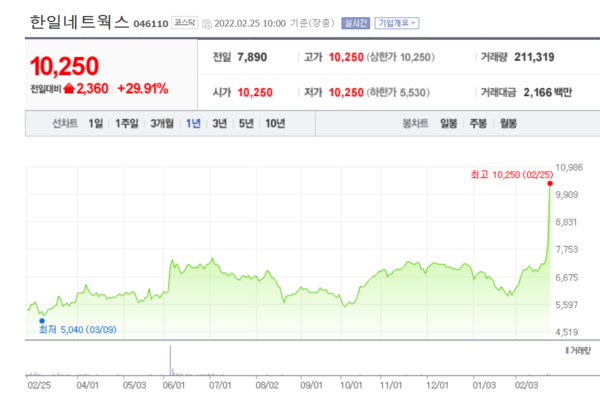Show the 10년 chart range
This screenshot has width=600, height=402.
[275, 124]
